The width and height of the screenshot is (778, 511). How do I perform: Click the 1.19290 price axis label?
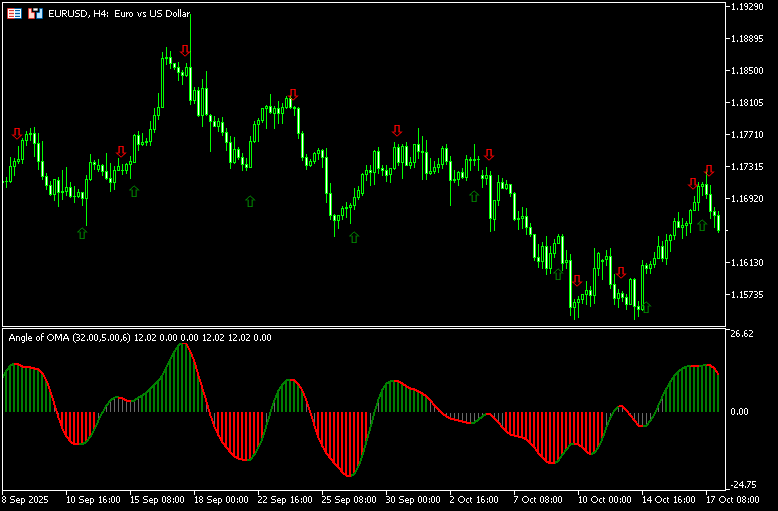746,7
